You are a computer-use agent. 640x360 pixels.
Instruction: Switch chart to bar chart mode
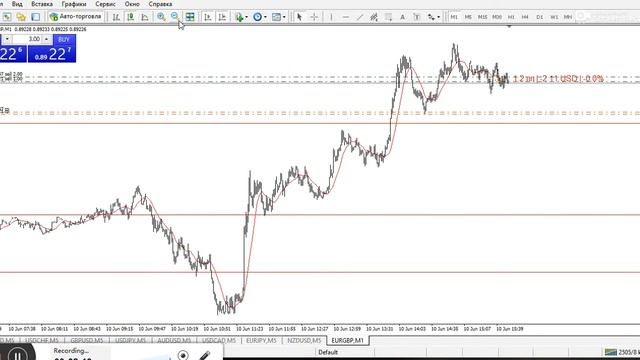(x=116, y=17)
